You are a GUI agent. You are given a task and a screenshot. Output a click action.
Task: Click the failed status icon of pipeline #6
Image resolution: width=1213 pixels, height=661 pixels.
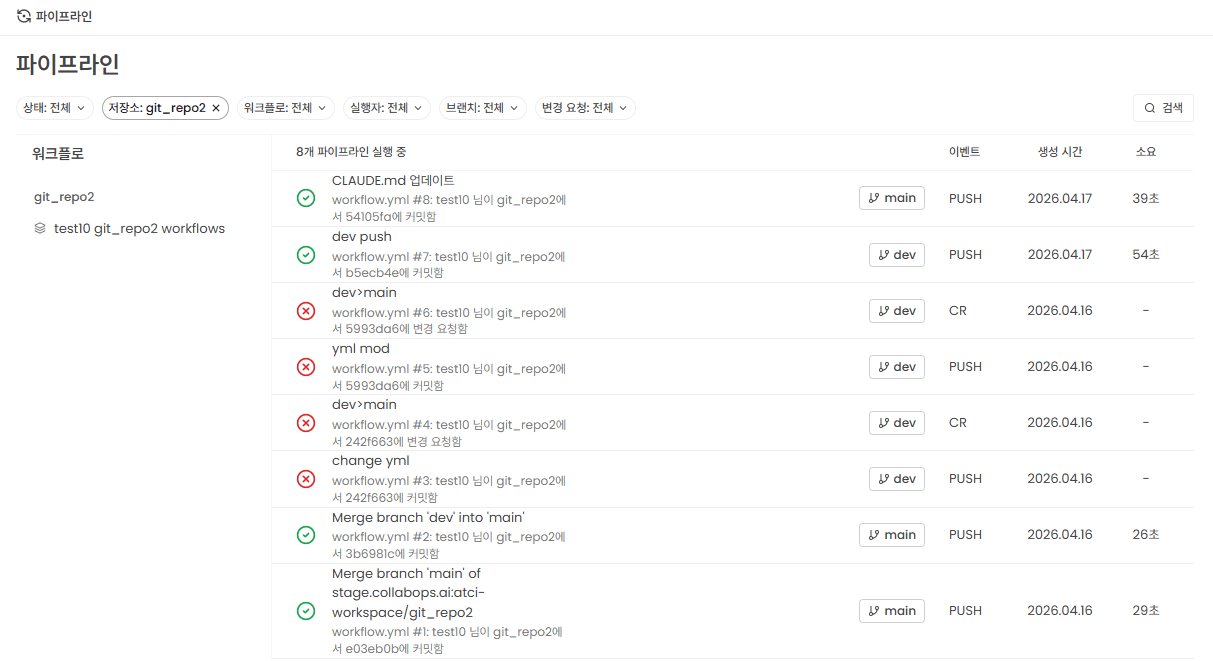coord(306,311)
